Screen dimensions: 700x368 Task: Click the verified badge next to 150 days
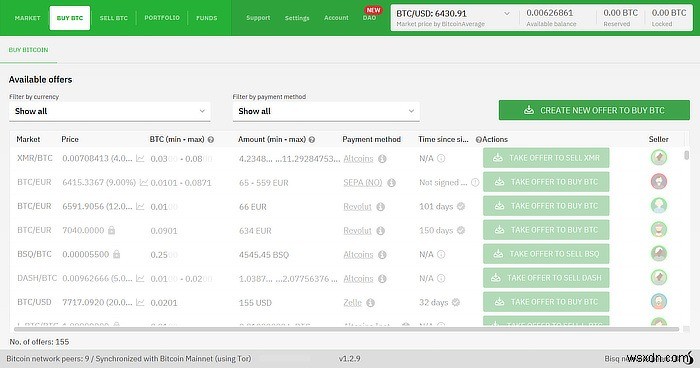click(461, 230)
